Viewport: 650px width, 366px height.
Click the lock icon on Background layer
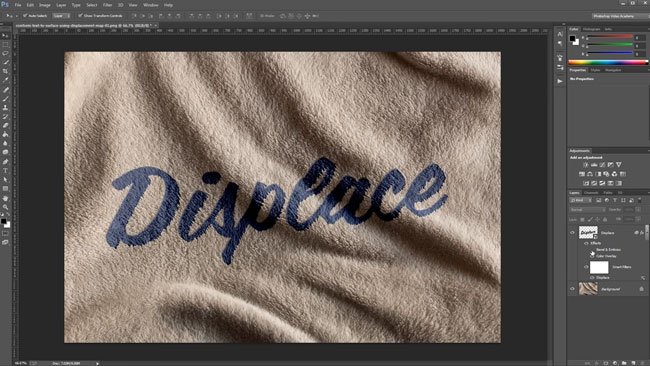point(641,289)
